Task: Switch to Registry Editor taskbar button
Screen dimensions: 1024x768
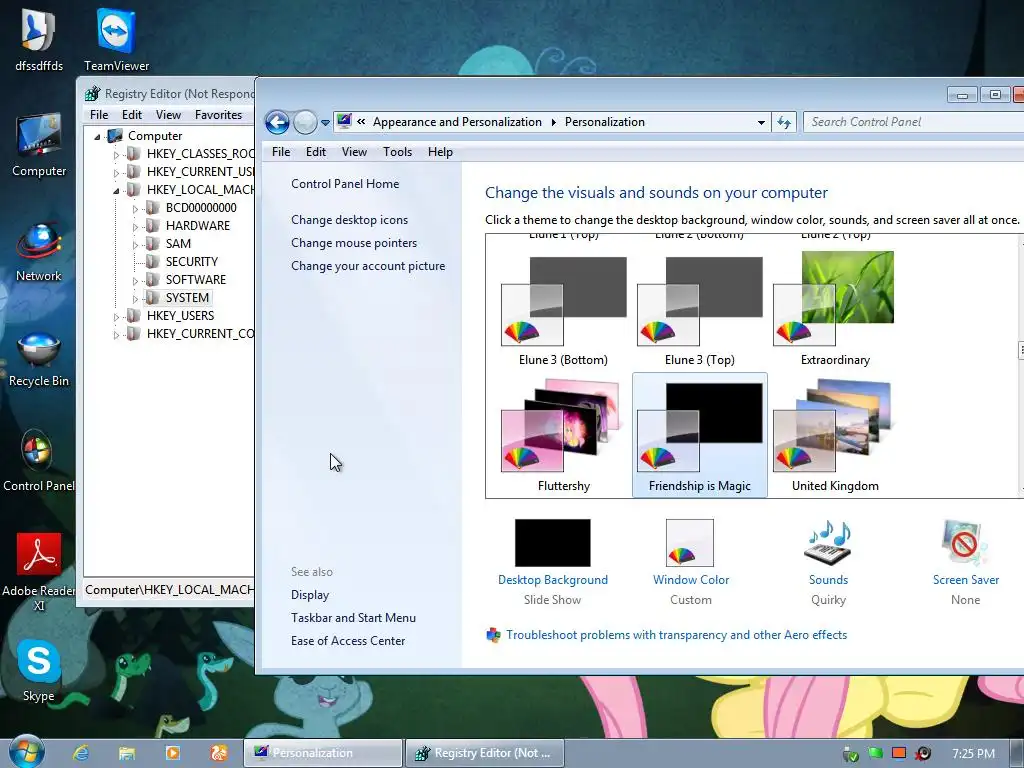Action: [485, 753]
